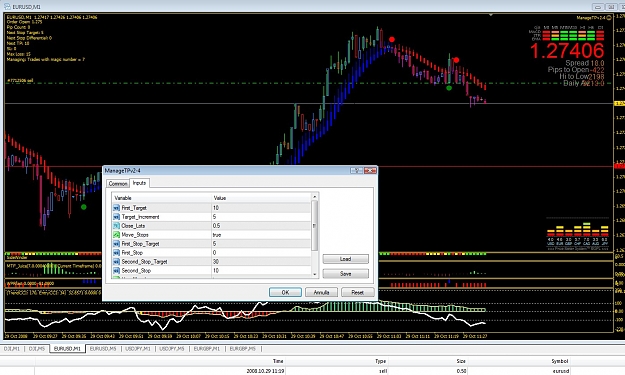
Task: Click the inputs list scroll-down arrow
Action: point(314,274)
